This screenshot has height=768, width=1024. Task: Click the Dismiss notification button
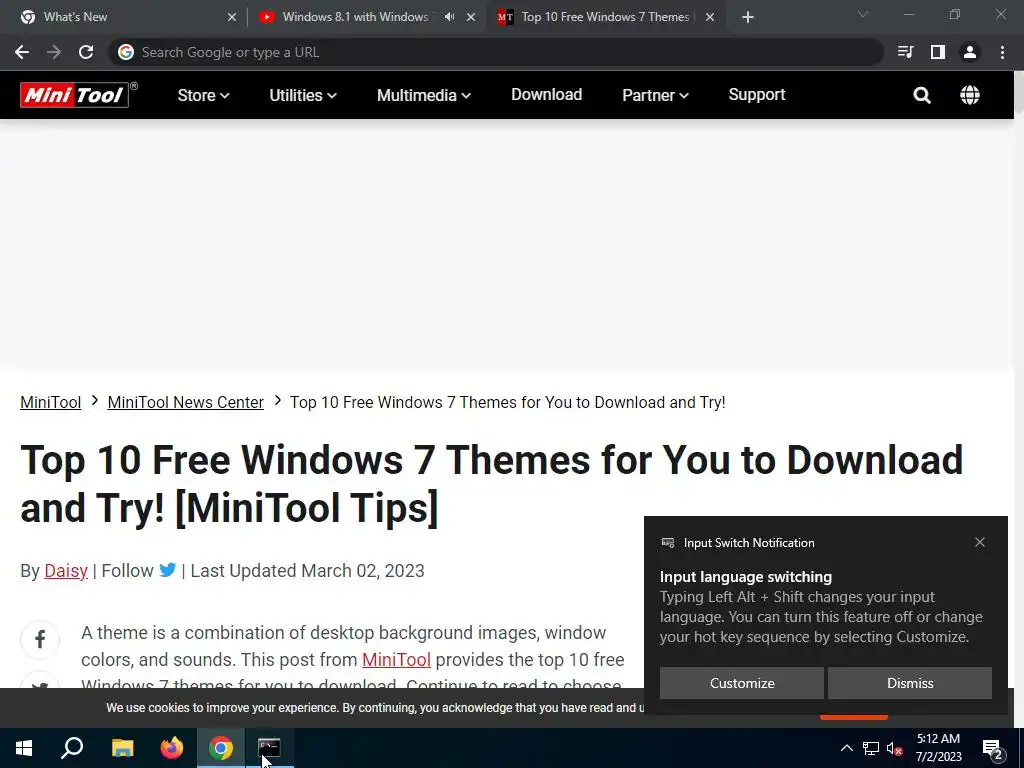(910, 683)
